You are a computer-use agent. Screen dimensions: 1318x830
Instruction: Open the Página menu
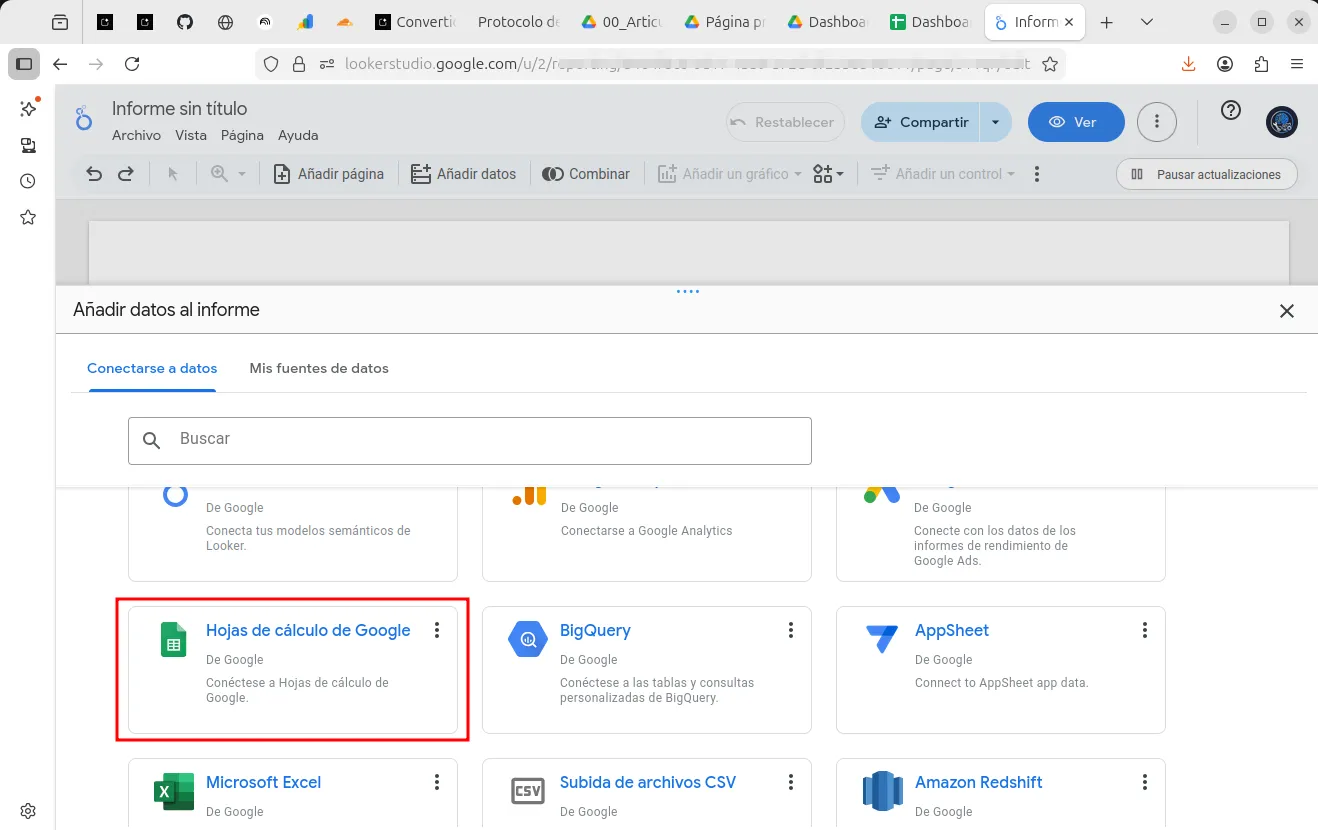[242, 135]
